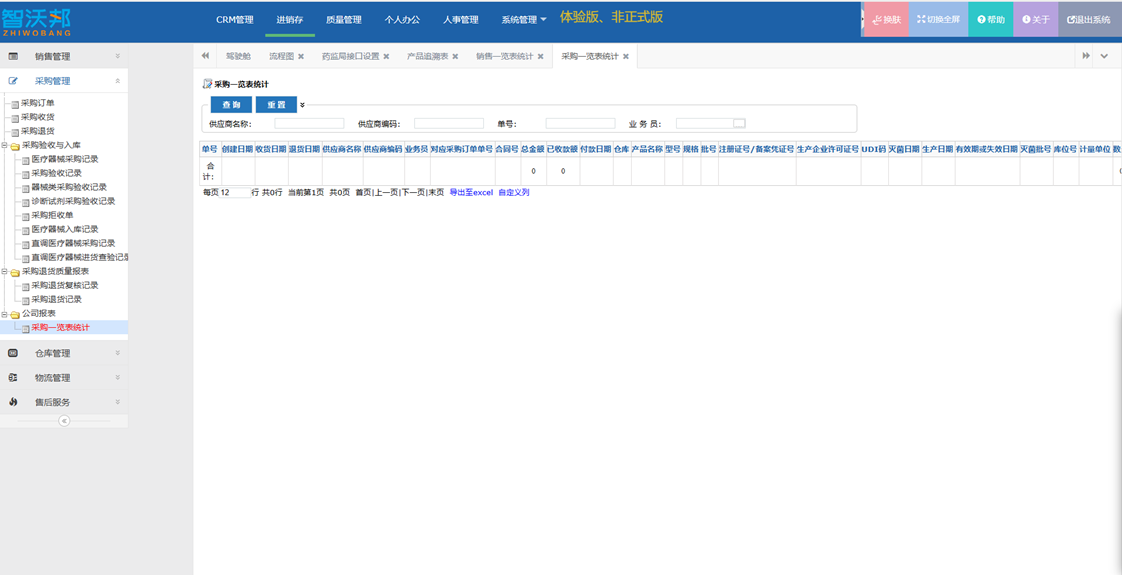The height and width of the screenshot is (575, 1122).
Task: Close the 产品追溯表 tab
Action: point(455,56)
